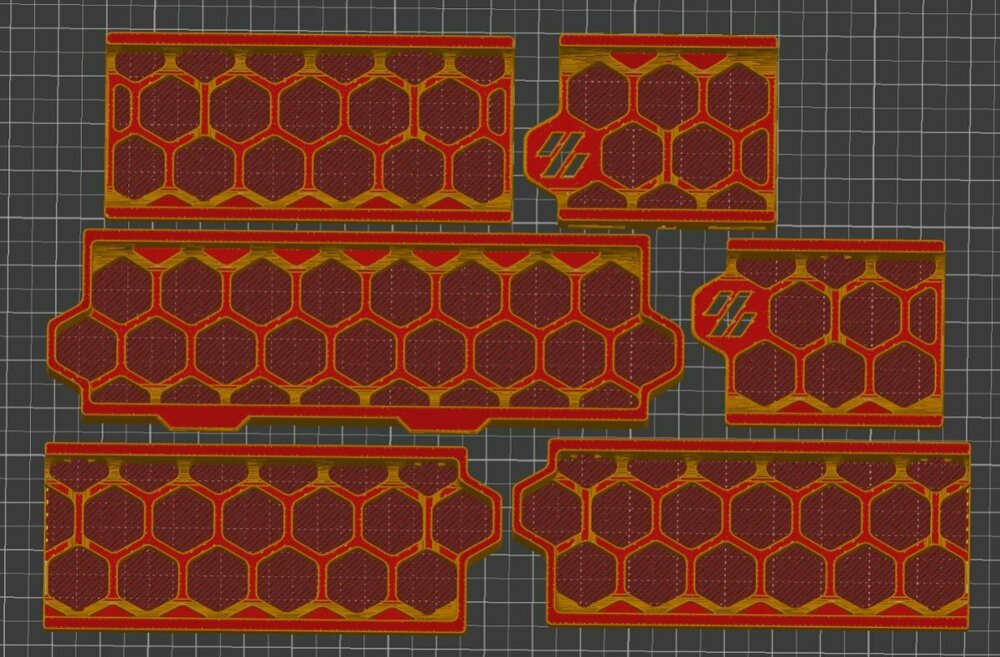
Task: Click the slashed logo on the middle-right panel
Action: coord(729,313)
